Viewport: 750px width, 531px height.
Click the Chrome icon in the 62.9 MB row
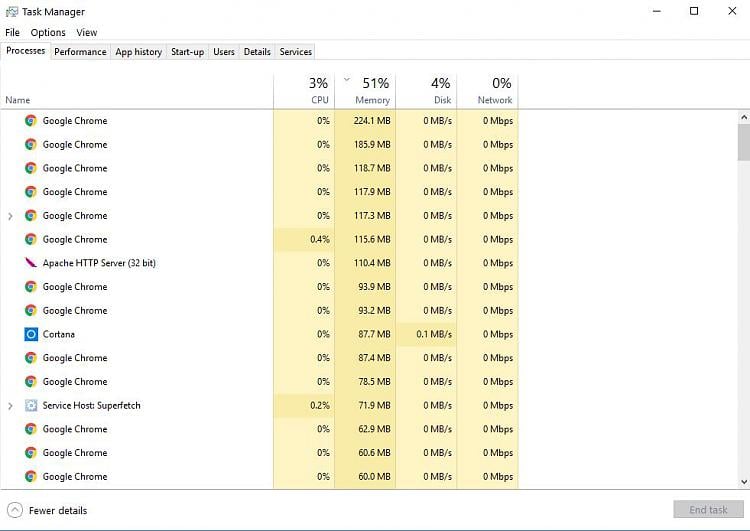click(31, 429)
